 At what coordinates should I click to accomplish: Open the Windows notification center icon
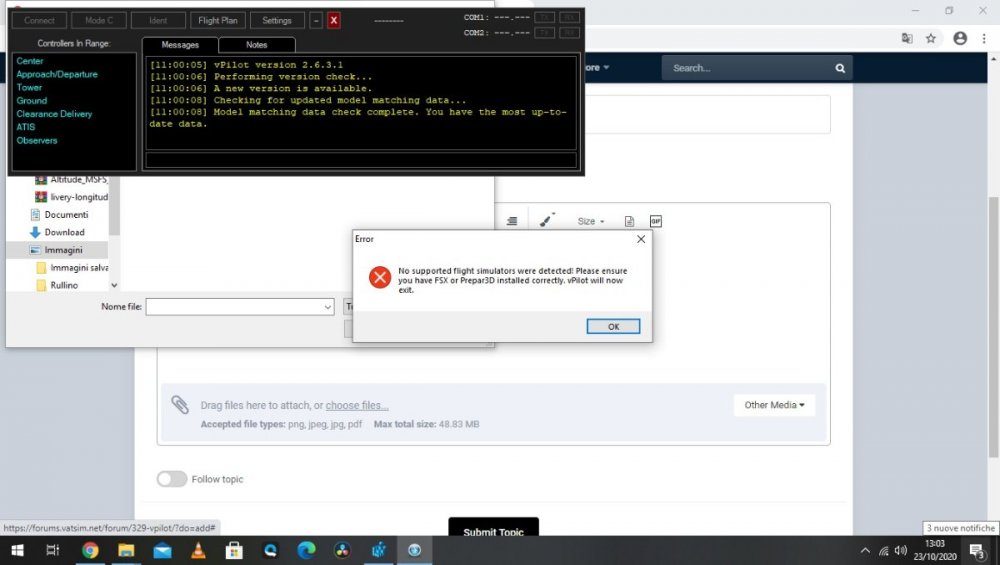pyautogui.click(x=976, y=550)
